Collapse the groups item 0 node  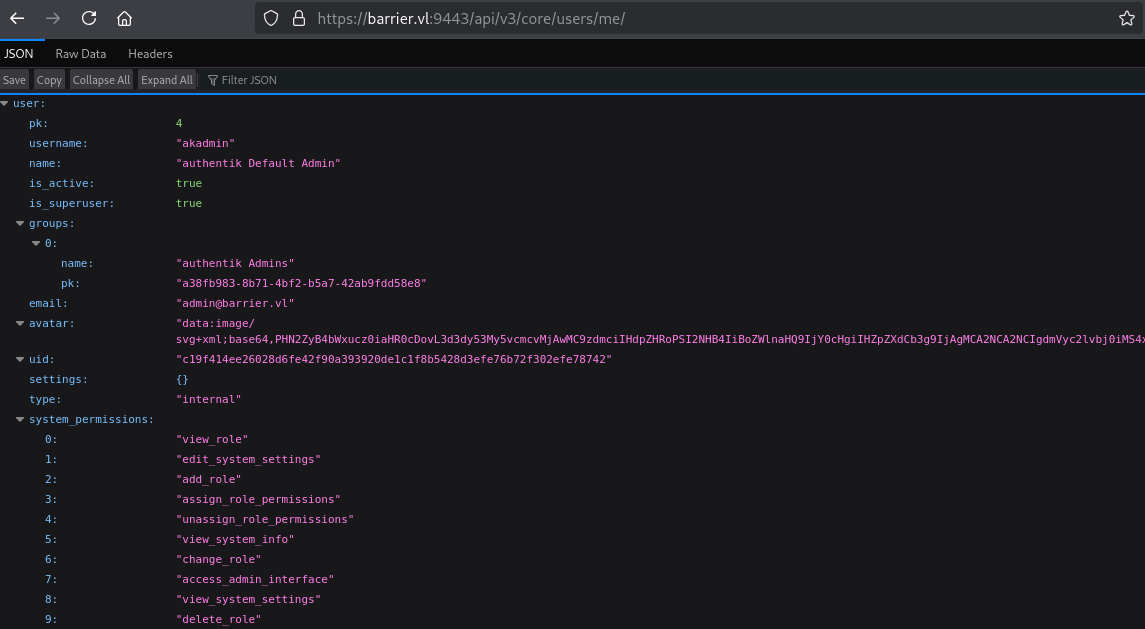pyautogui.click(x=37, y=243)
